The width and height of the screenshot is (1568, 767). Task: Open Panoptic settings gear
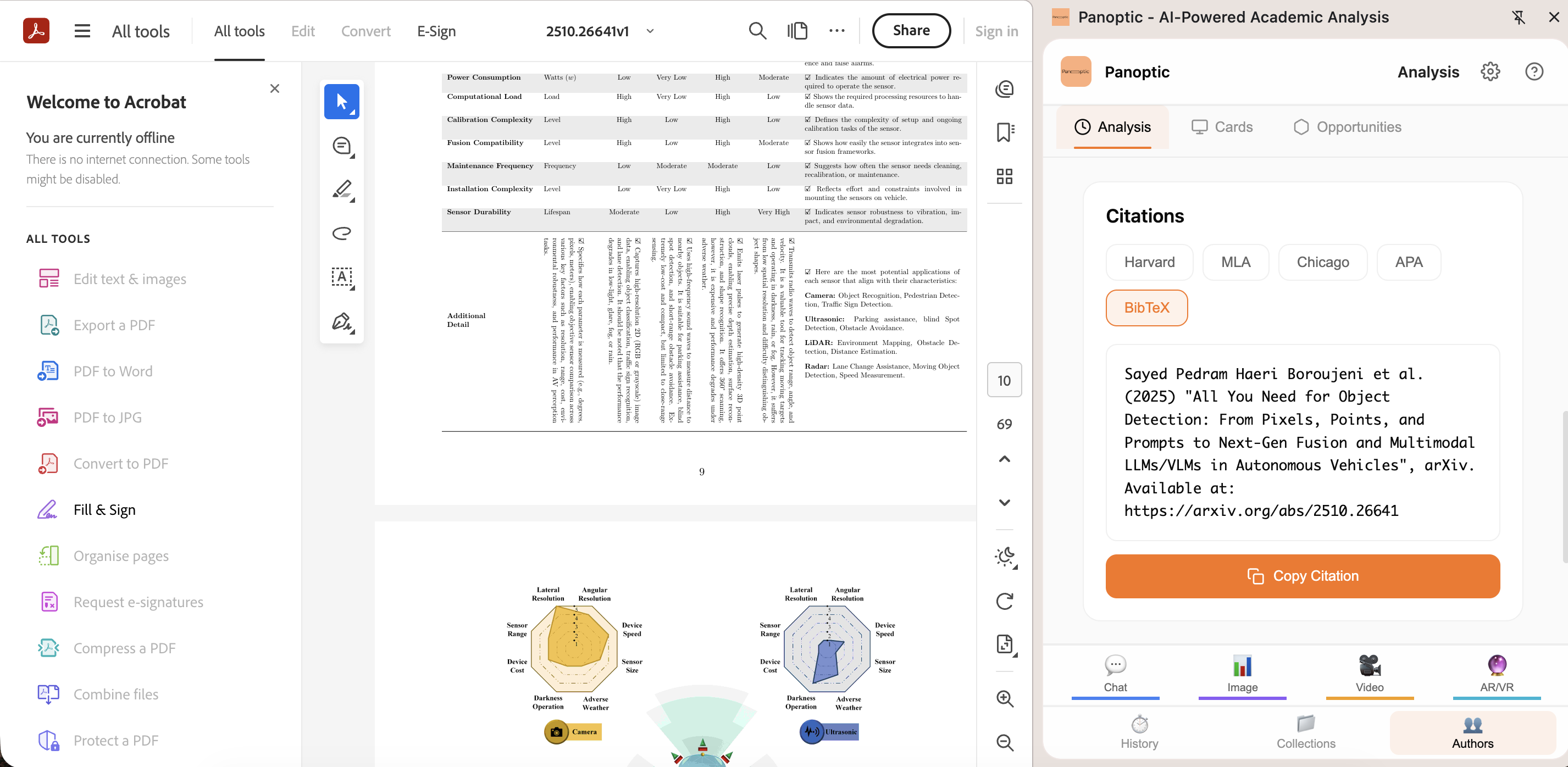point(1489,72)
